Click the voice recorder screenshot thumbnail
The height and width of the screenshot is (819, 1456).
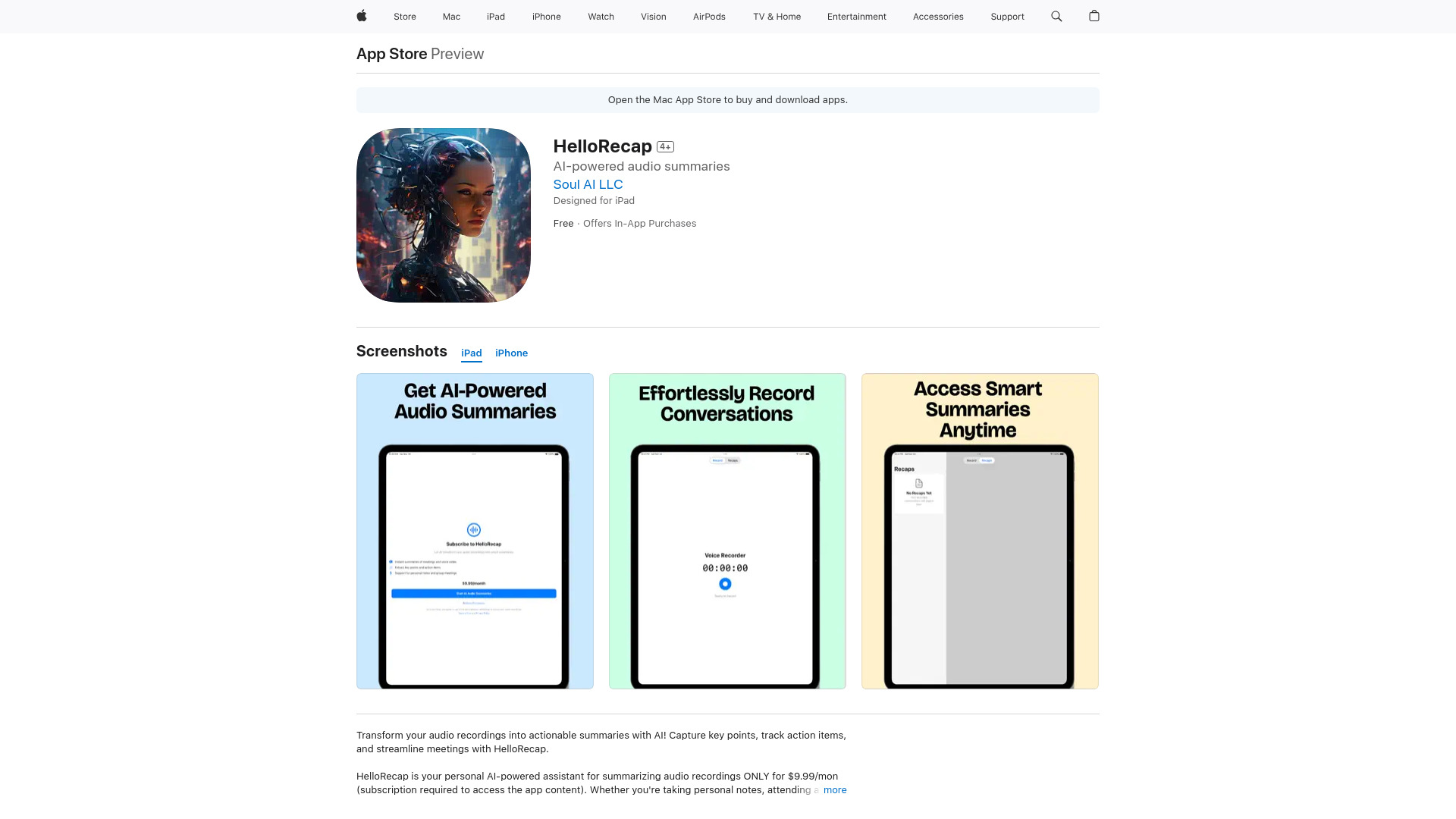(727, 530)
